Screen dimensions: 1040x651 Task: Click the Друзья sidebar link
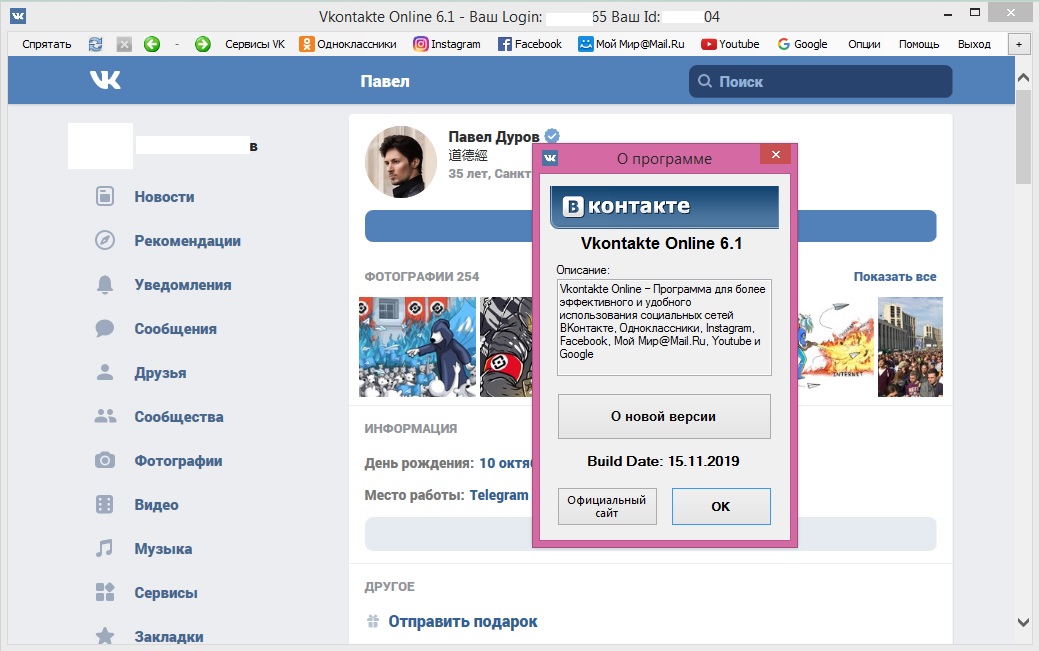[x=161, y=373]
